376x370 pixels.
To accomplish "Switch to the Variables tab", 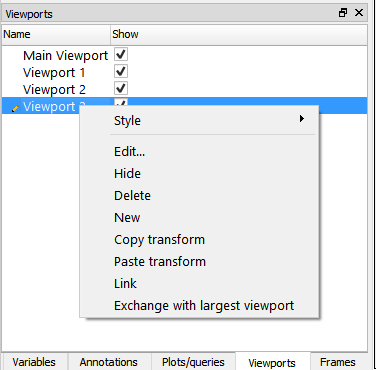I will pos(34,362).
